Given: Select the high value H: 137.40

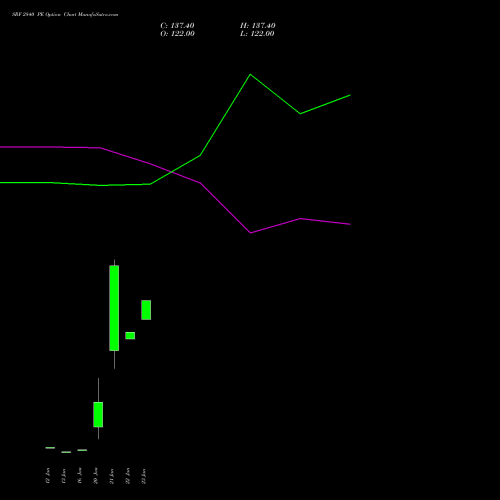Looking at the screenshot, I should click(258, 26).
